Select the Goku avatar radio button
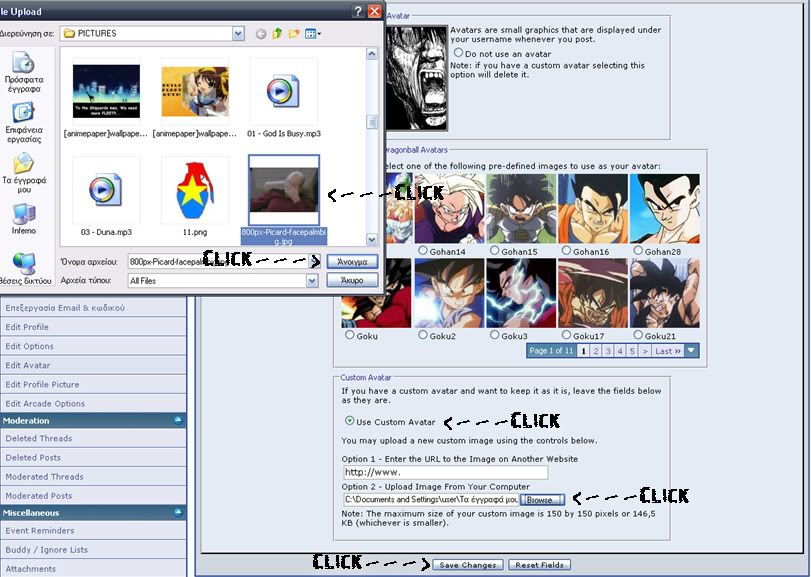Image resolution: width=811 pixels, height=577 pixels. click(350, 335)
